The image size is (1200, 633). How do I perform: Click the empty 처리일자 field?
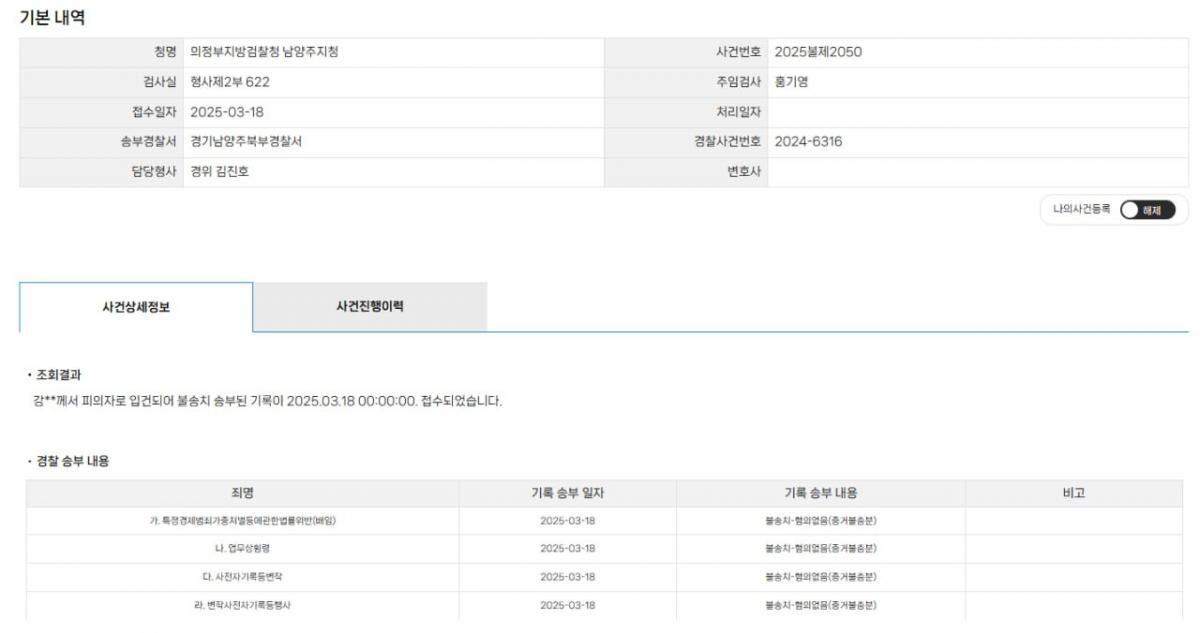(x=978, y=112)
